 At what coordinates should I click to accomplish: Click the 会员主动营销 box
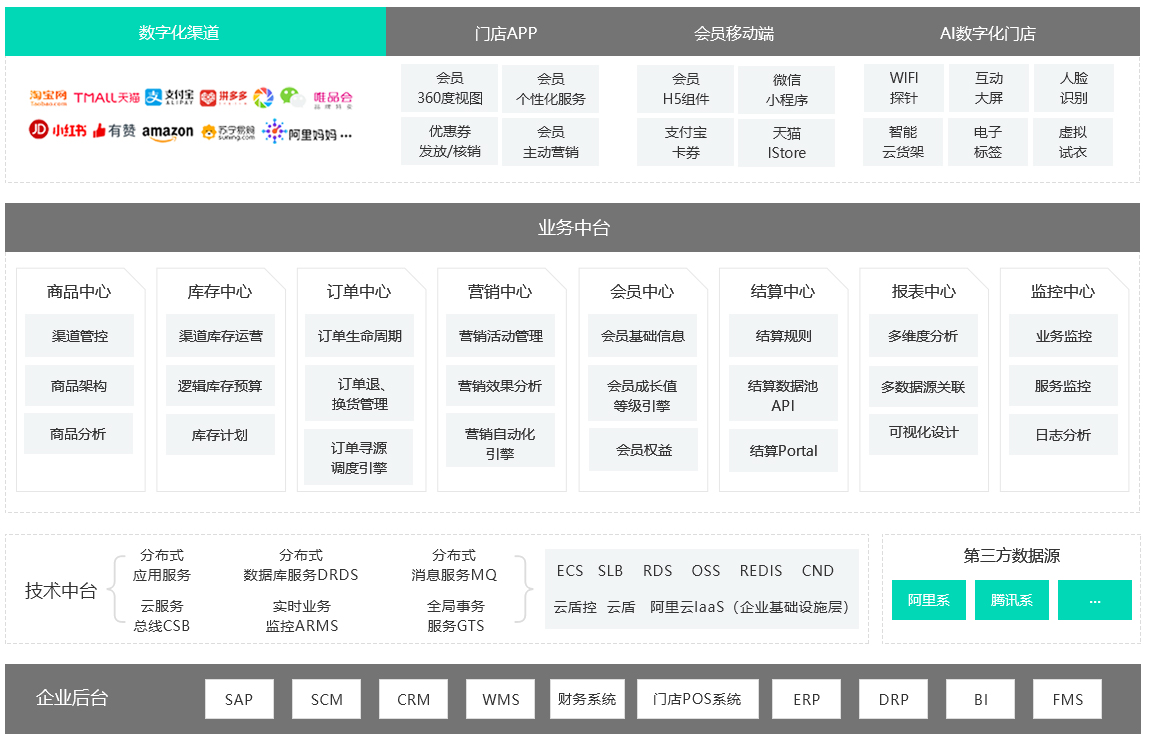tap(550, 142)
